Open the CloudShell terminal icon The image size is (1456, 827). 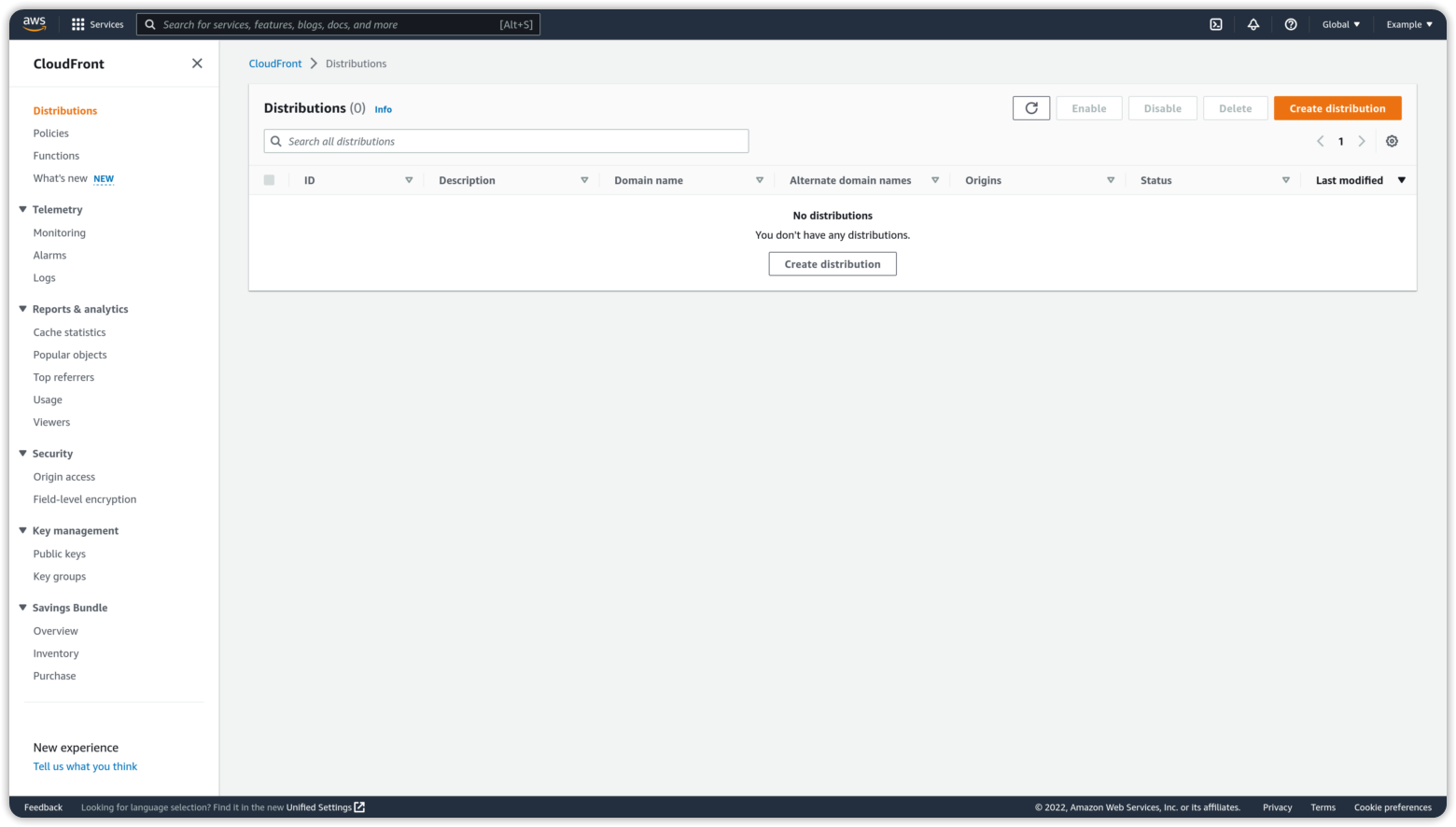pyautogui.click(x=1216, y=24)
